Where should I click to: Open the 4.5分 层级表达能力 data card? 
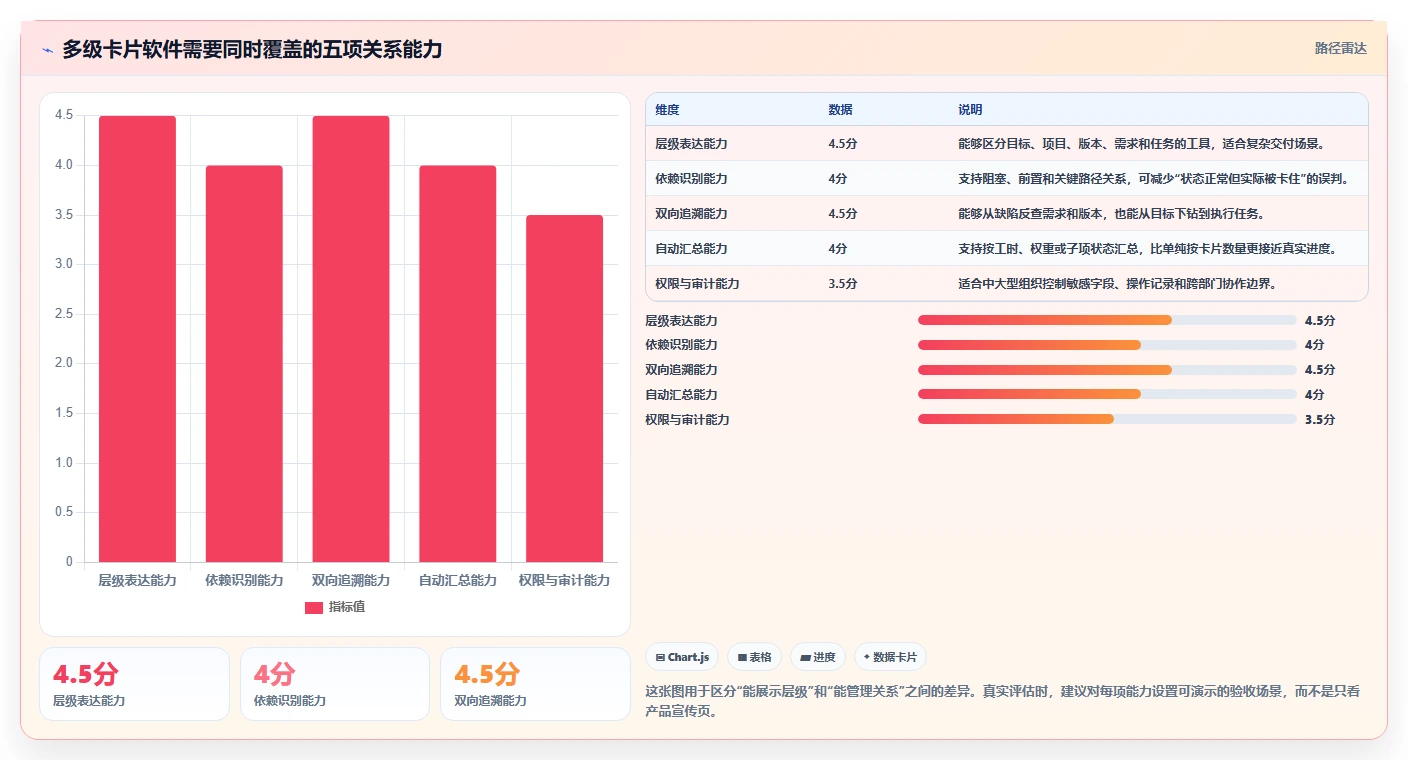tap(134, 684)
